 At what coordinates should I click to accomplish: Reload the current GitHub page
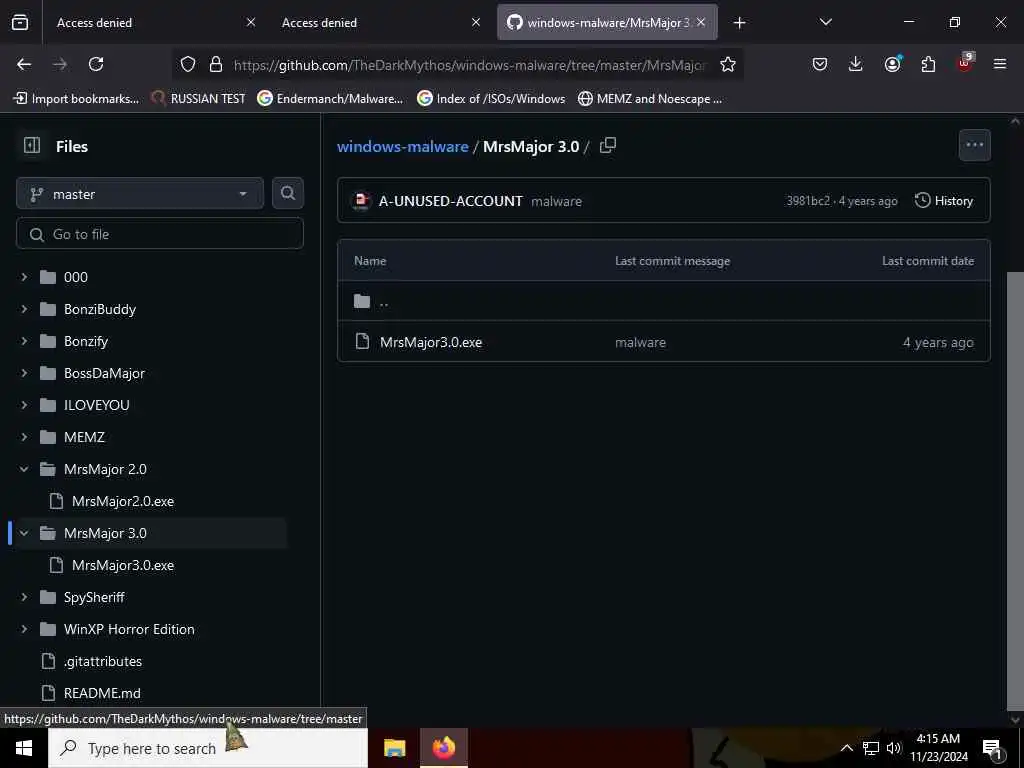(96, 64)
